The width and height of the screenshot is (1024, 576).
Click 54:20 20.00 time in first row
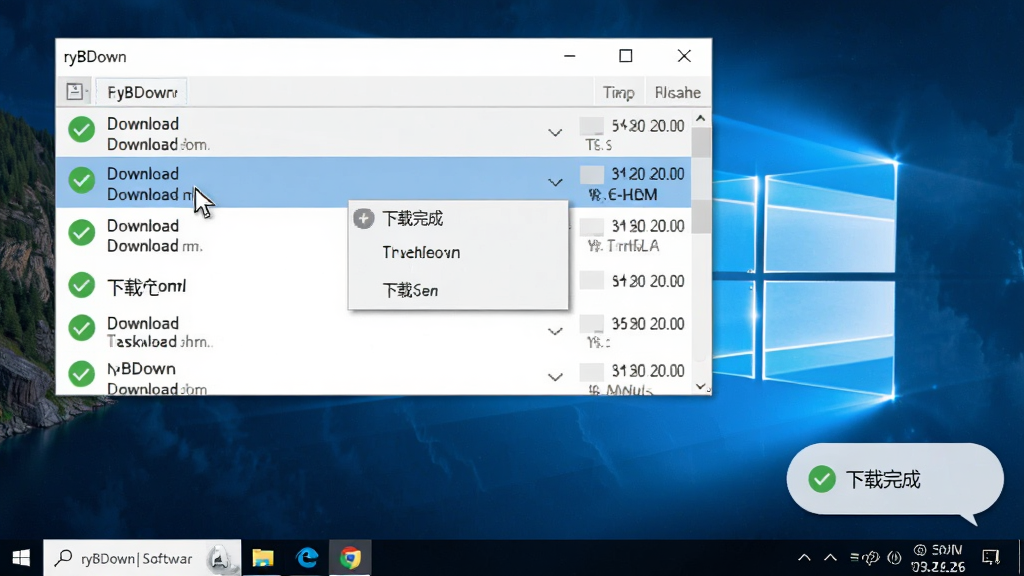point(648,125)
